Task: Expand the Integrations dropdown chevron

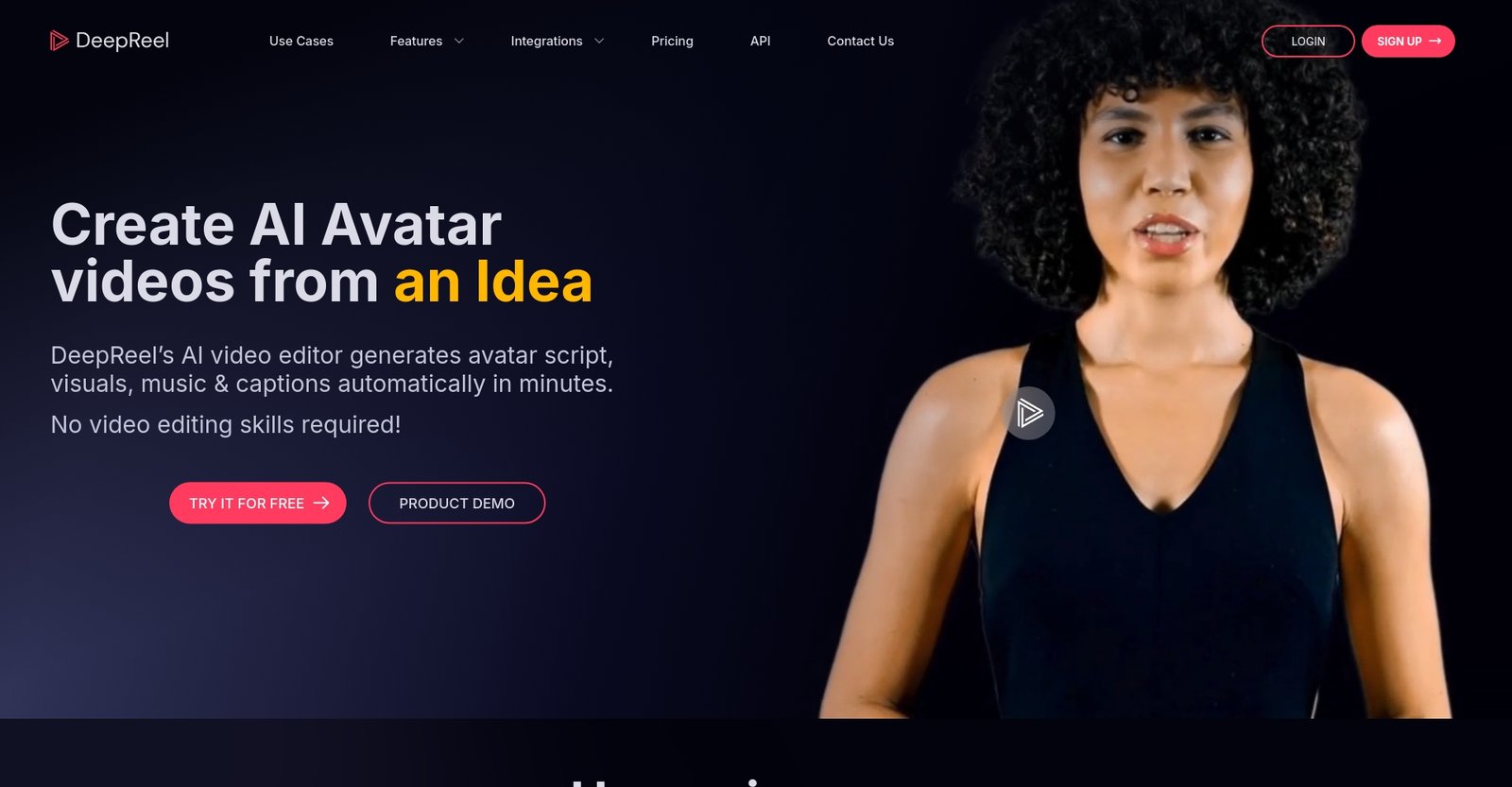Action: (x=599, y=42)
